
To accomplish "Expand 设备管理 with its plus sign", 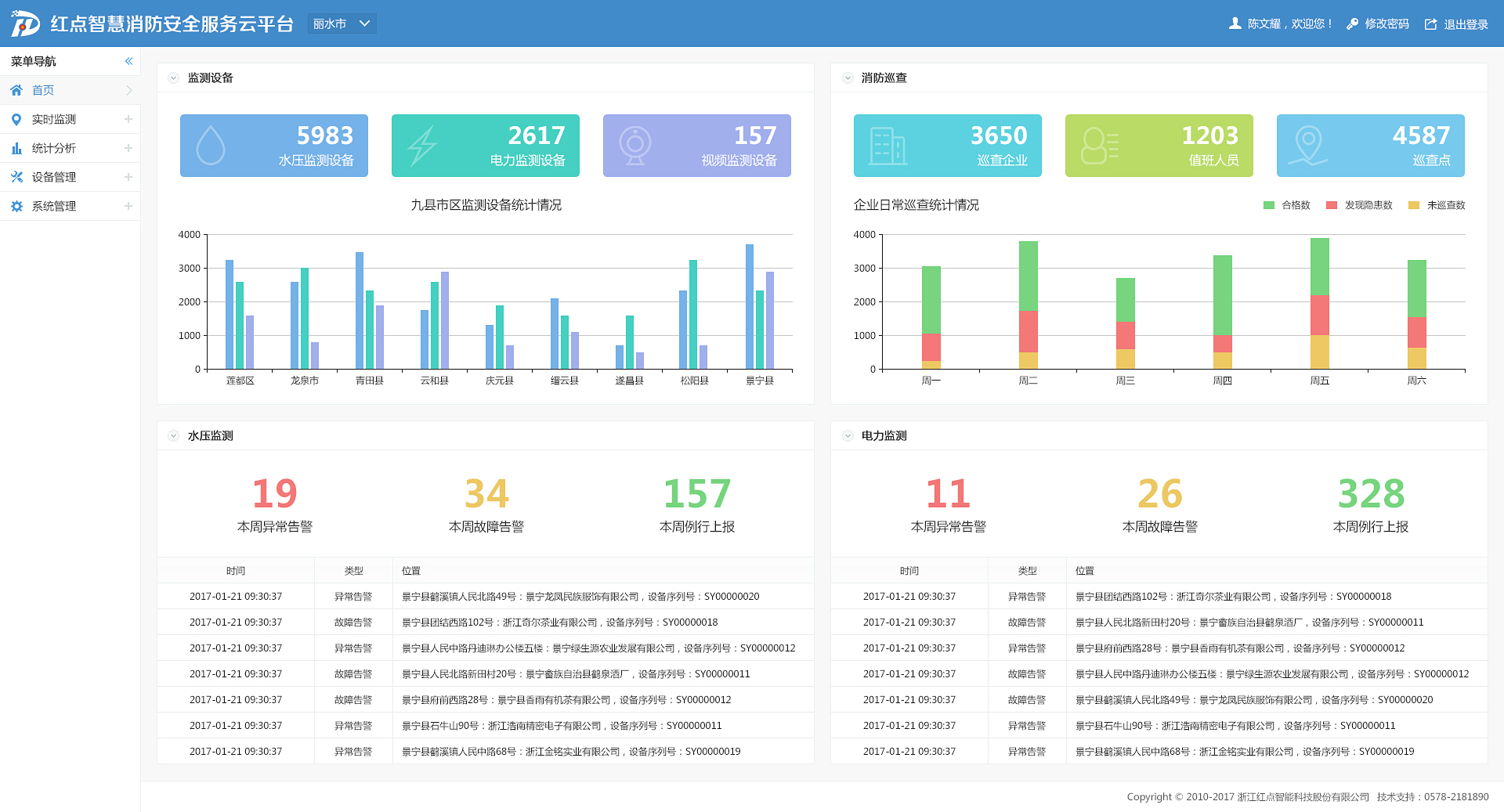I will point(128,177).
